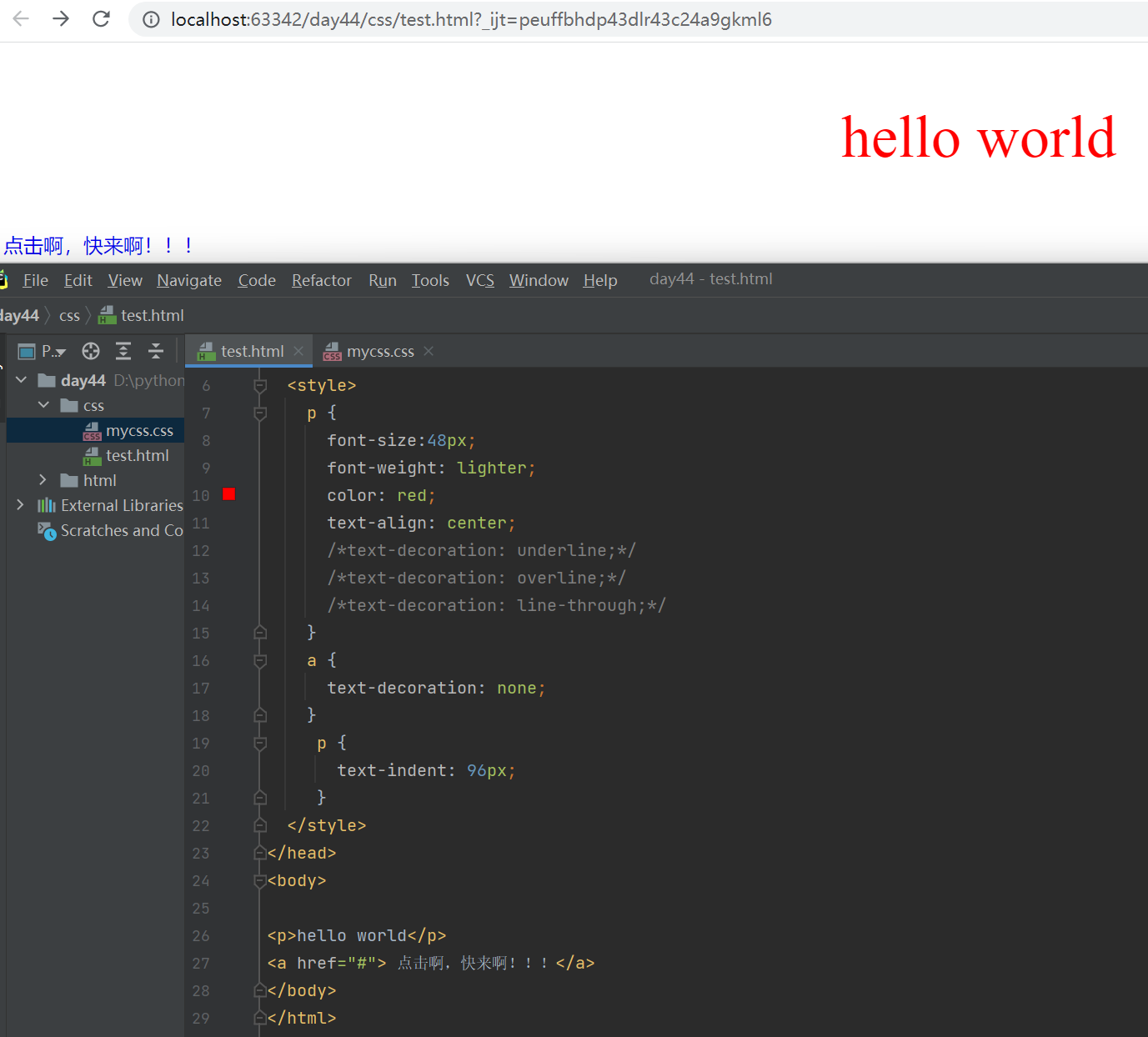
Task: Open the red color picker on line 10
Action: 228,494
